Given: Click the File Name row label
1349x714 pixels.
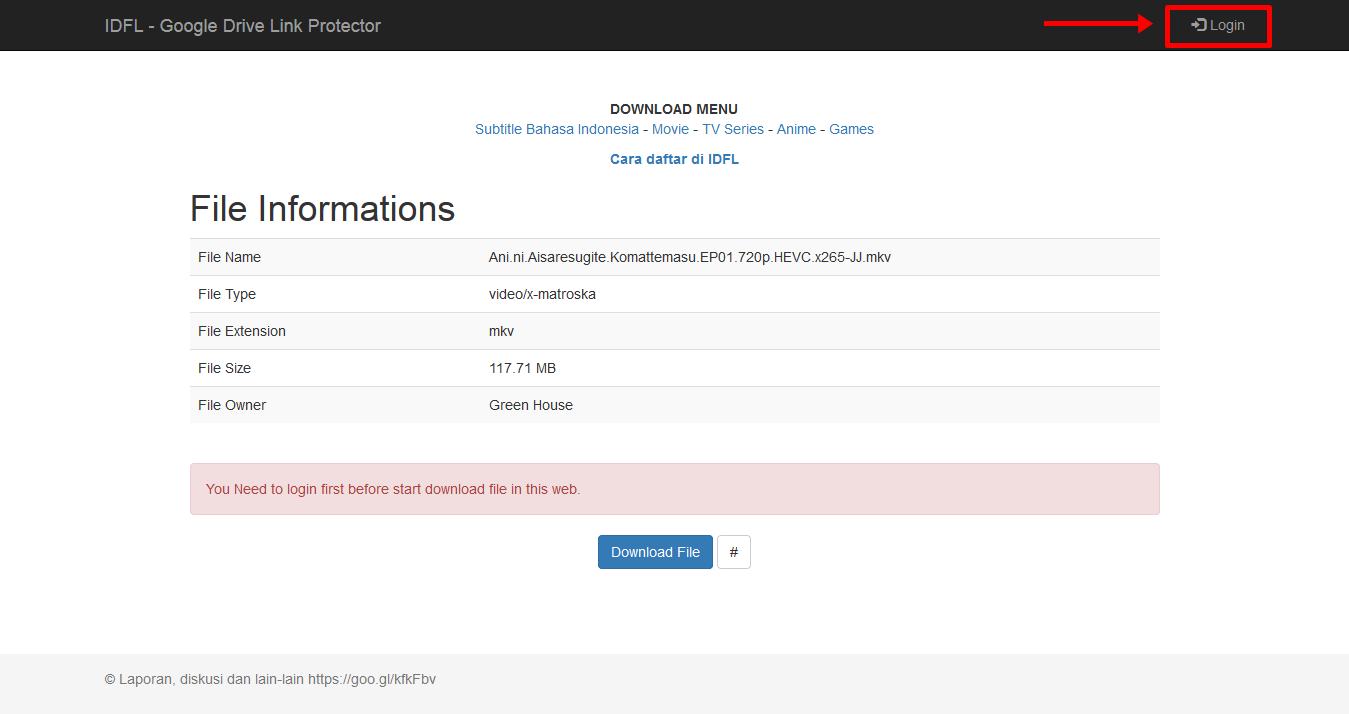Looking at the screenshot, I should [x=229, y=257].
